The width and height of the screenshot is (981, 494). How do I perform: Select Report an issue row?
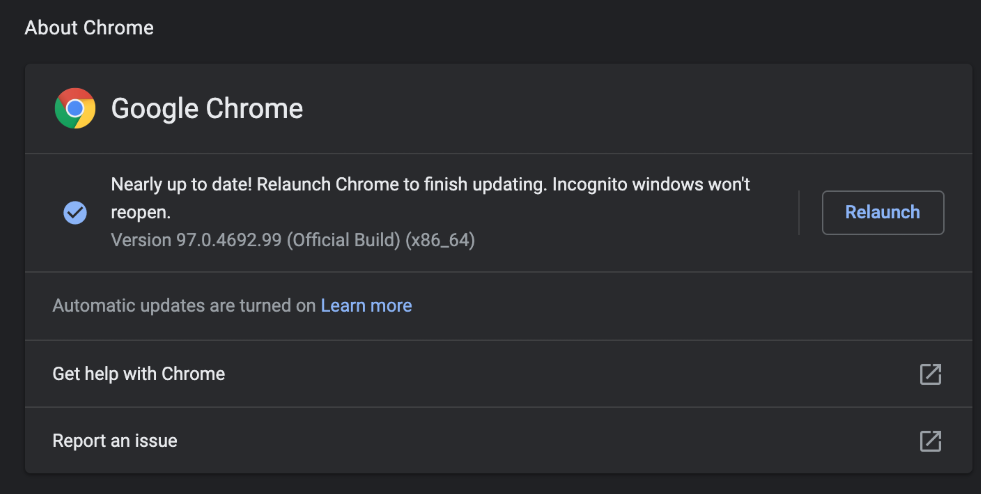coord(115,441)
